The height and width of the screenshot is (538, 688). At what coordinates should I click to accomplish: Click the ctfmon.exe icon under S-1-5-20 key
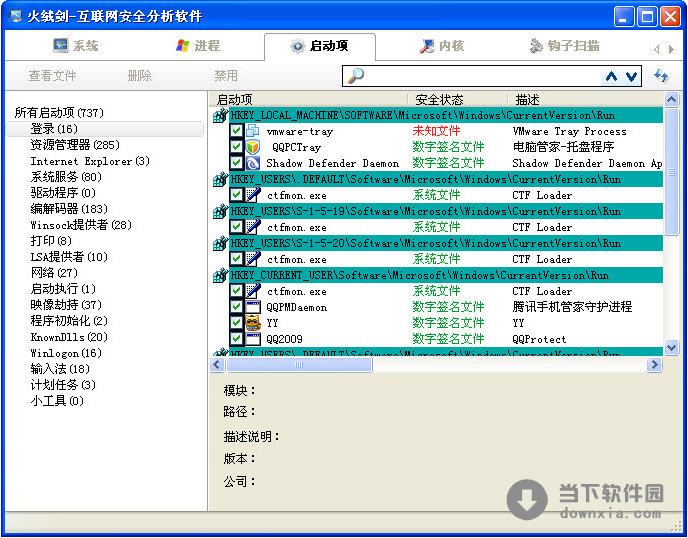[253, 259]
